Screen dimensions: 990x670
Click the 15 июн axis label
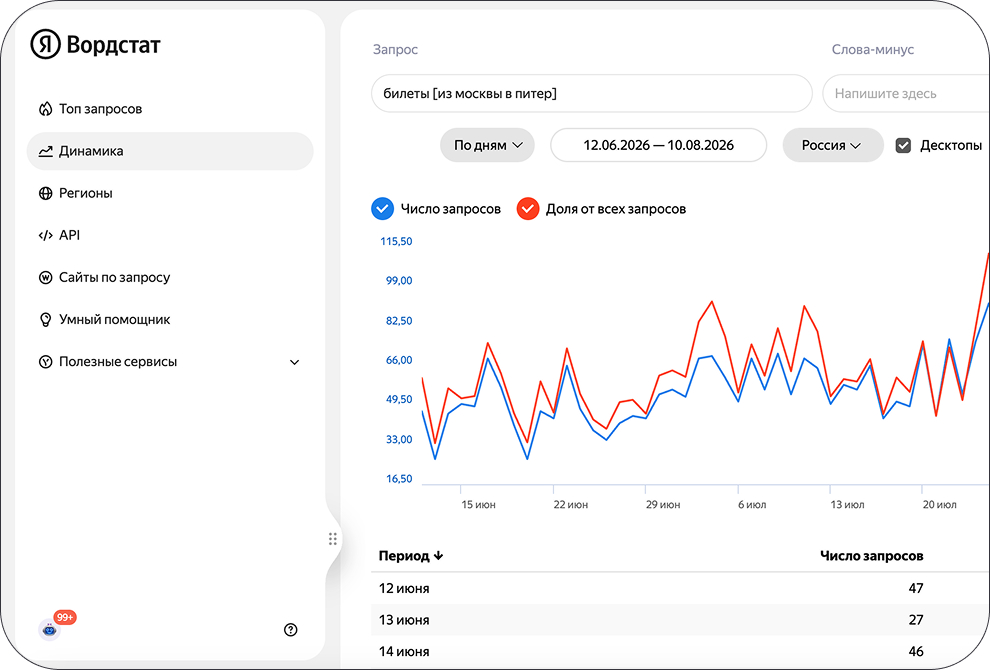[478, 505]
